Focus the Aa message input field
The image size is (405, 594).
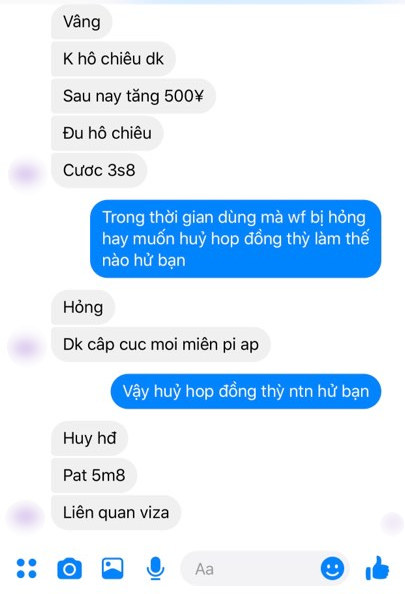(250, 569)
